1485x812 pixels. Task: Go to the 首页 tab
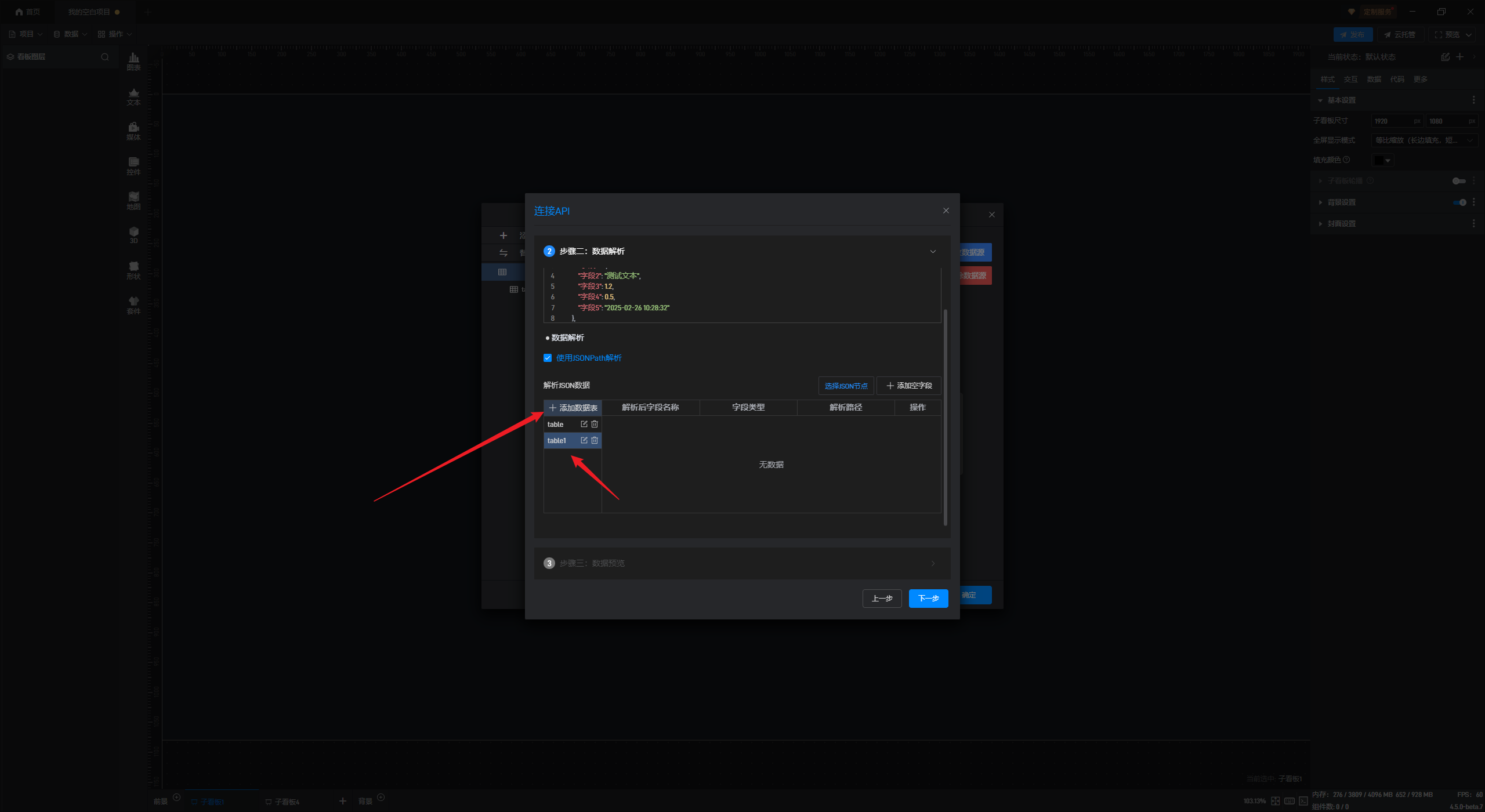(28, 12)
